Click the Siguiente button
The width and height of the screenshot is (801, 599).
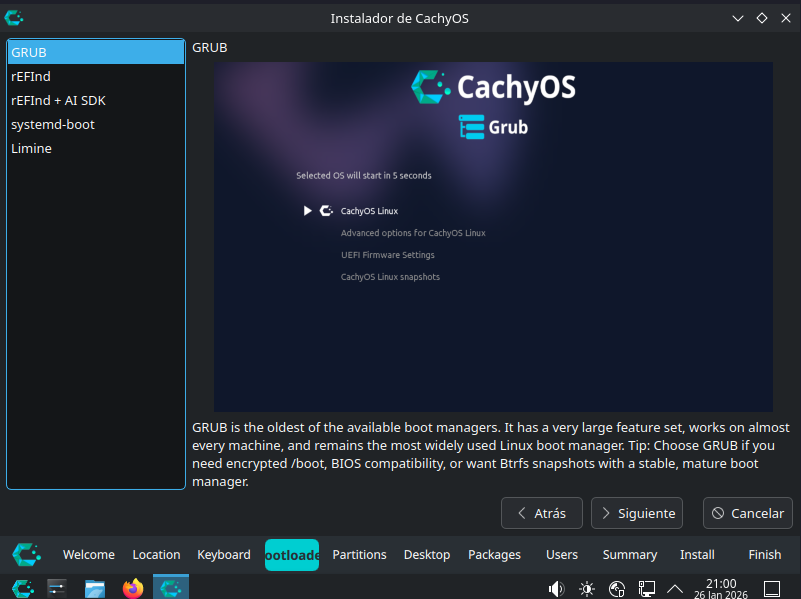coord(637,513)
